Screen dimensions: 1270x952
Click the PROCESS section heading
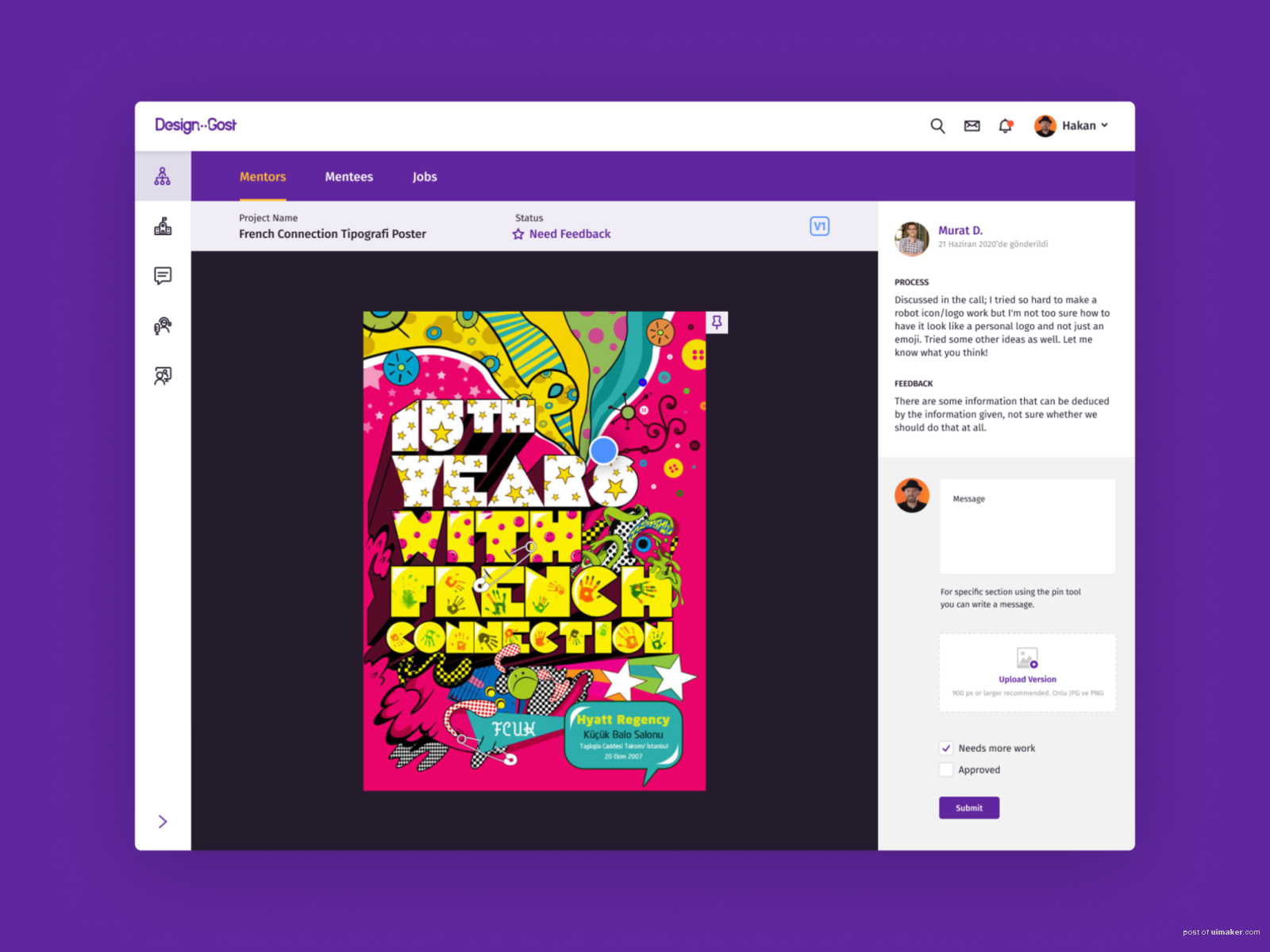click(911, 282)
